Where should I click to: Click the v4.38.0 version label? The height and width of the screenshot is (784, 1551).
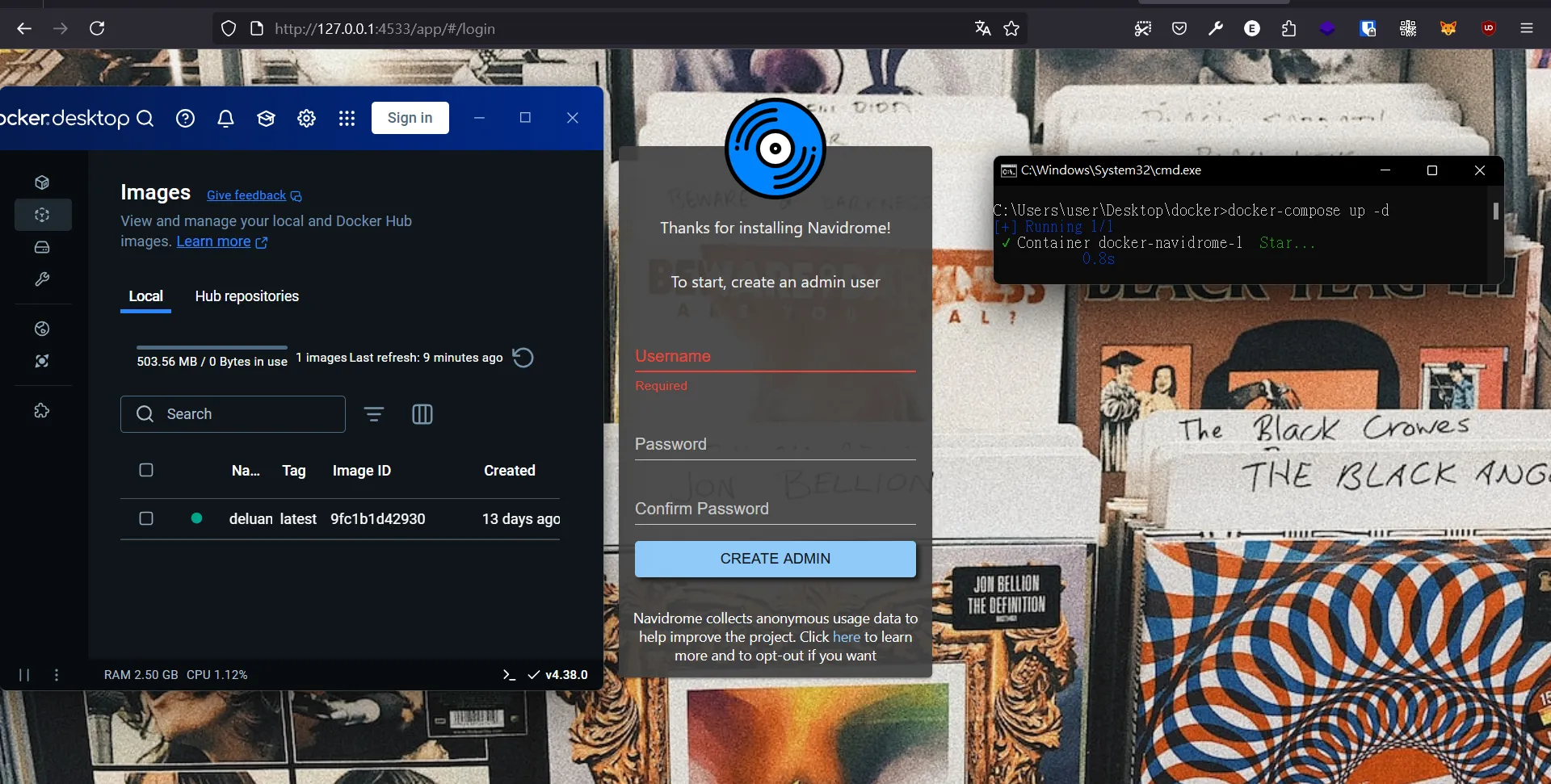[x=566, y=675]
